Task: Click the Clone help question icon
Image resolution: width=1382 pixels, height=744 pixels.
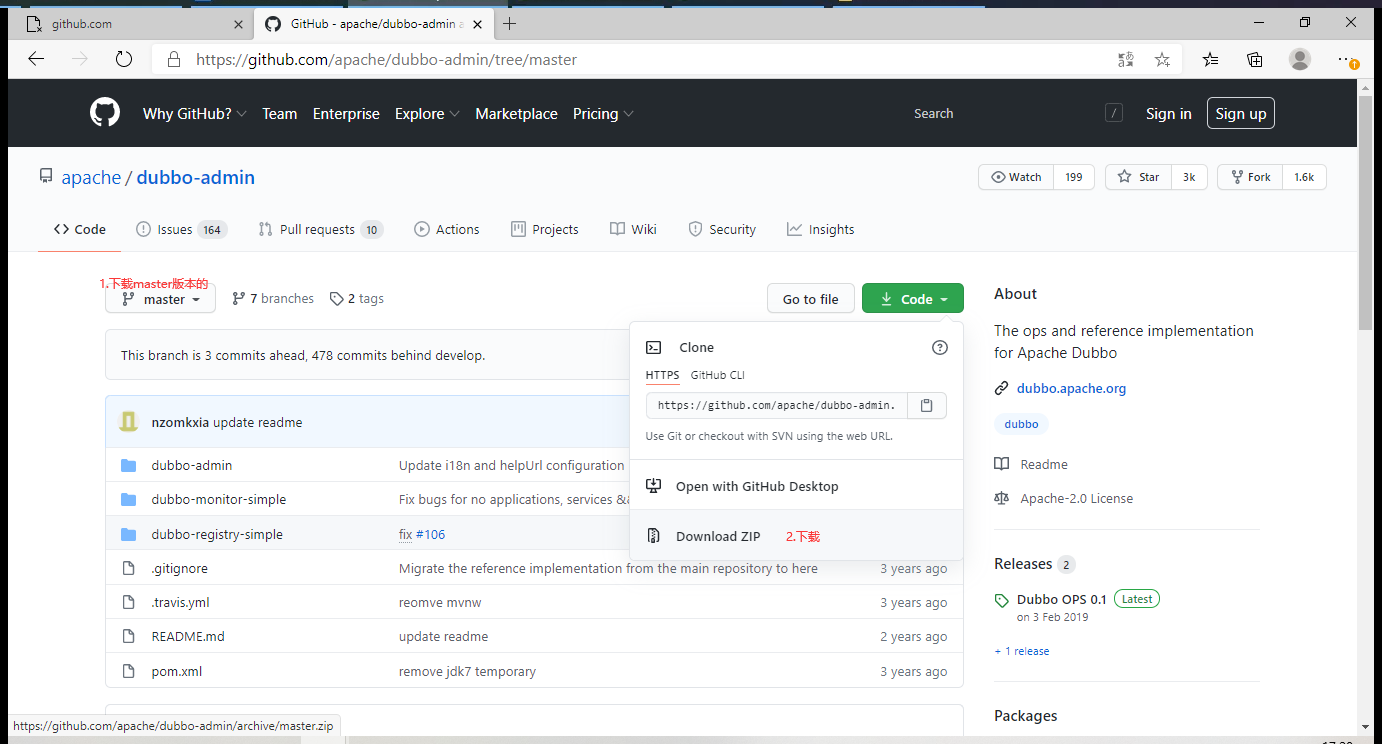Action: pos(939,348)
